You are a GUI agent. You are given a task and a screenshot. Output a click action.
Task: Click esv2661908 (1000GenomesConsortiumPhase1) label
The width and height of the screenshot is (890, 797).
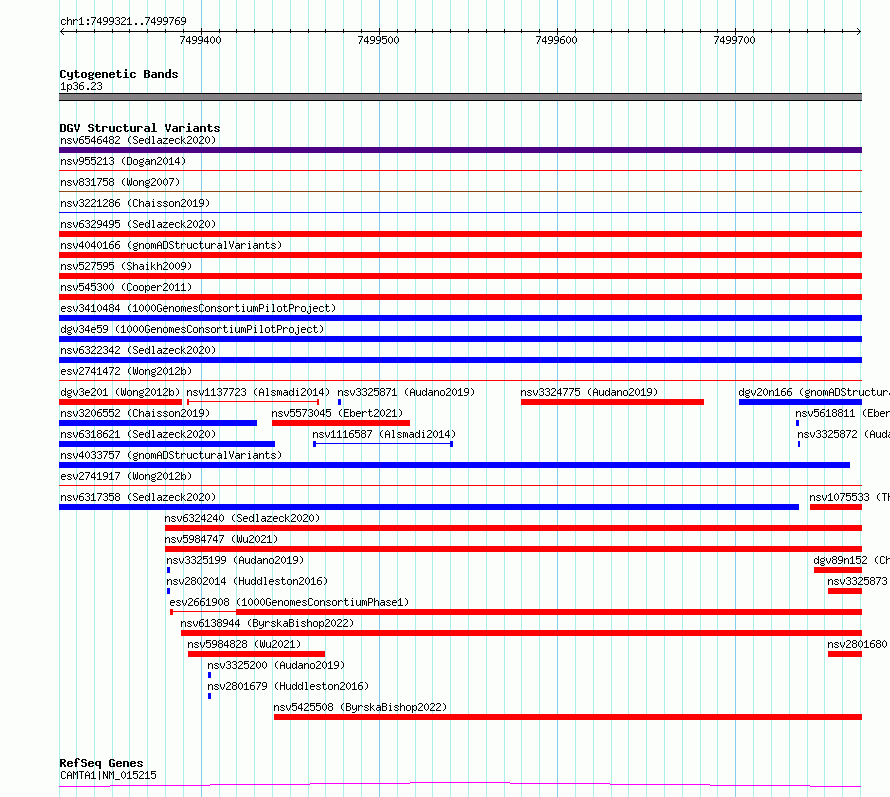coord(289,602)
